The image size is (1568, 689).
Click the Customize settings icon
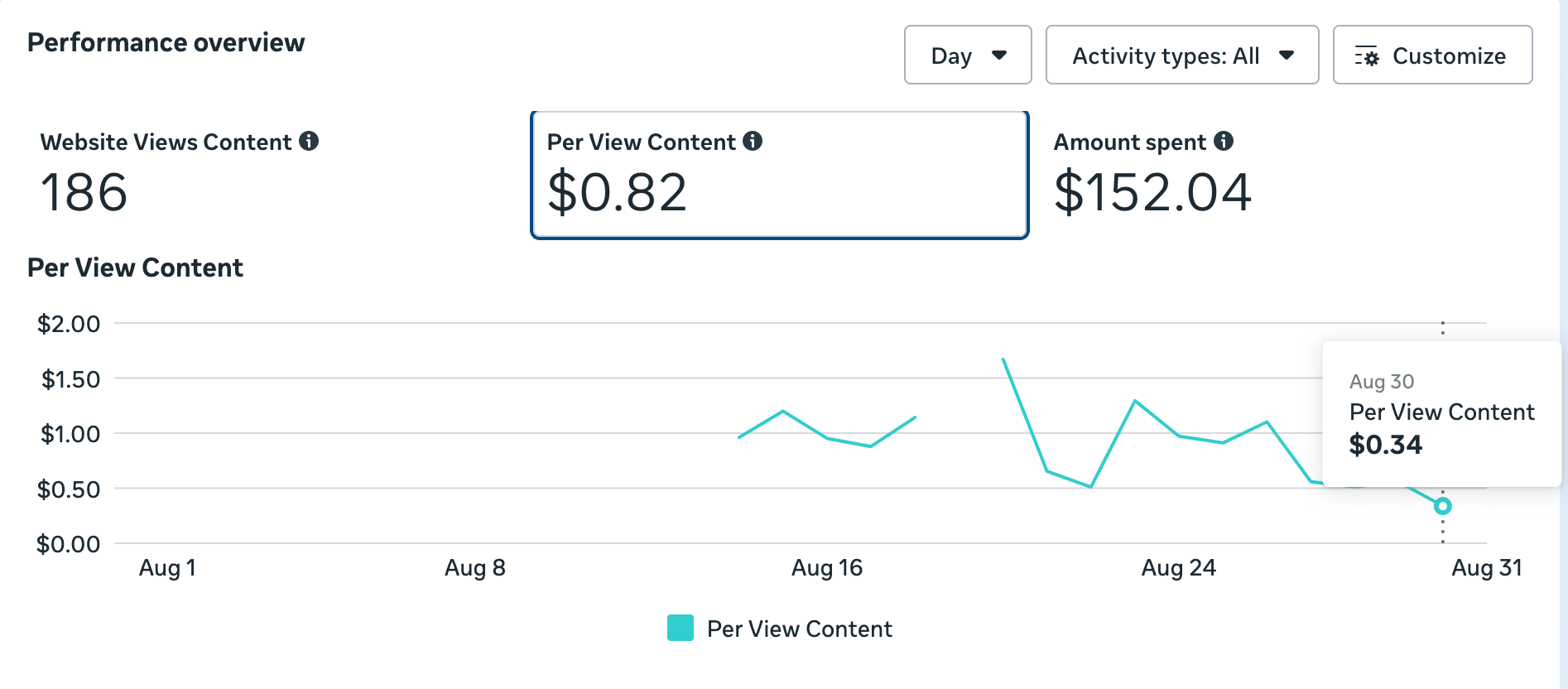coord(1366,56)
